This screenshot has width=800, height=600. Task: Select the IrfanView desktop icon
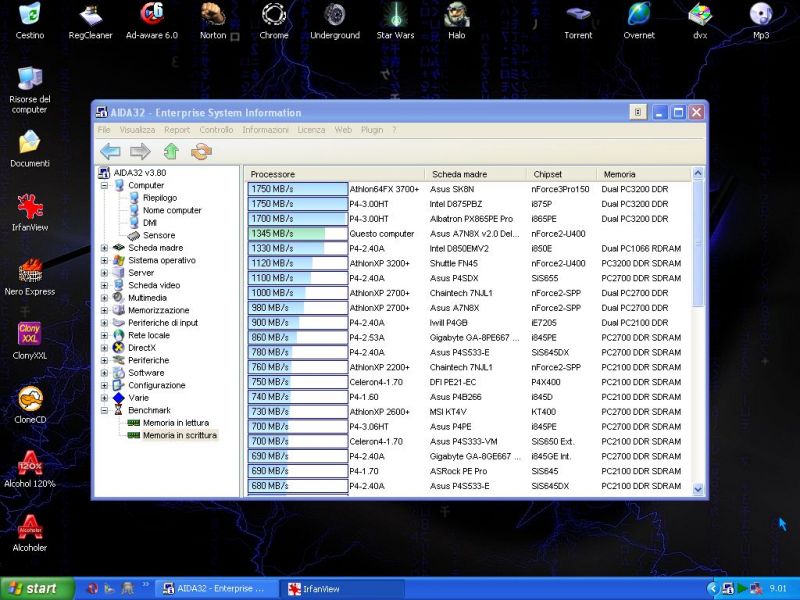coord(30,213)
